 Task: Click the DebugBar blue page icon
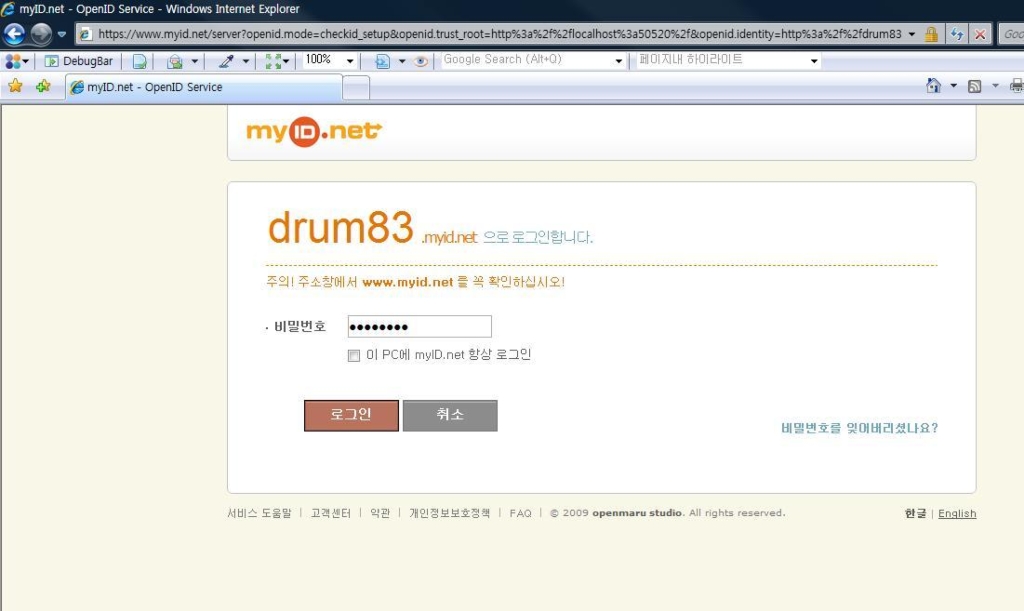[x=382, y=61]
